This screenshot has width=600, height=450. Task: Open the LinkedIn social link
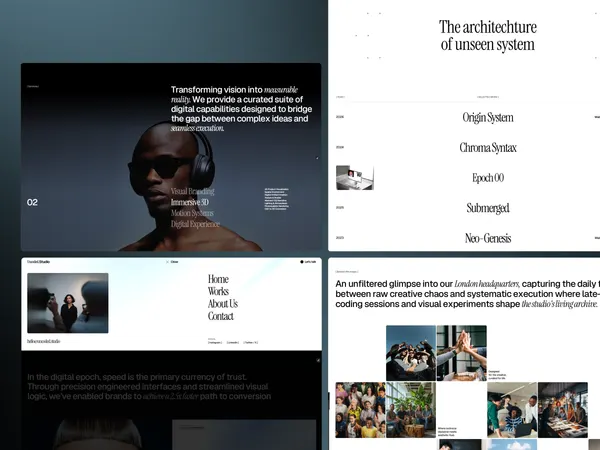[x=233, y=342]
